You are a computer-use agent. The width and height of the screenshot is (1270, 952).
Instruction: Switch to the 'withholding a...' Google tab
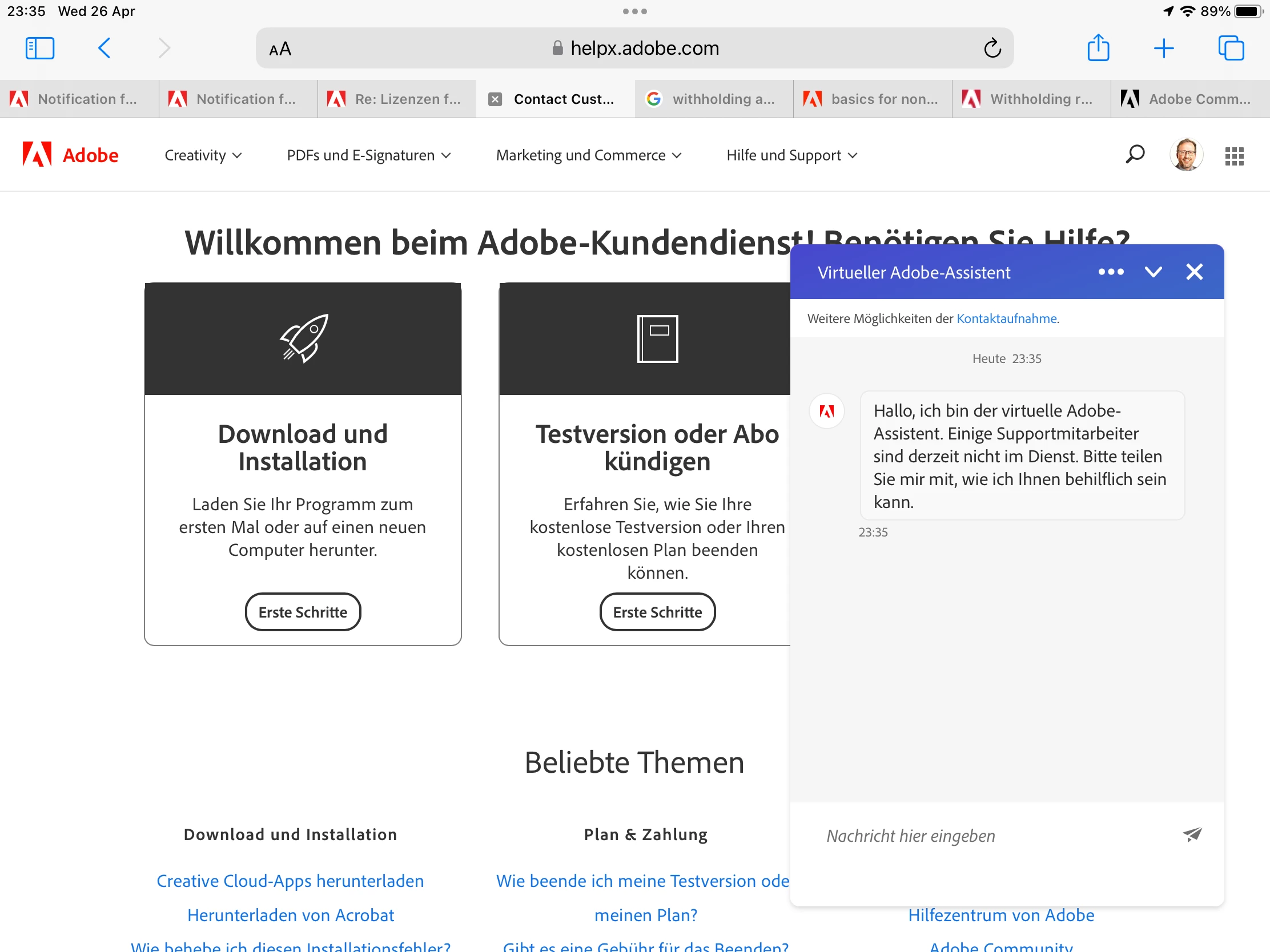point(714,99)
